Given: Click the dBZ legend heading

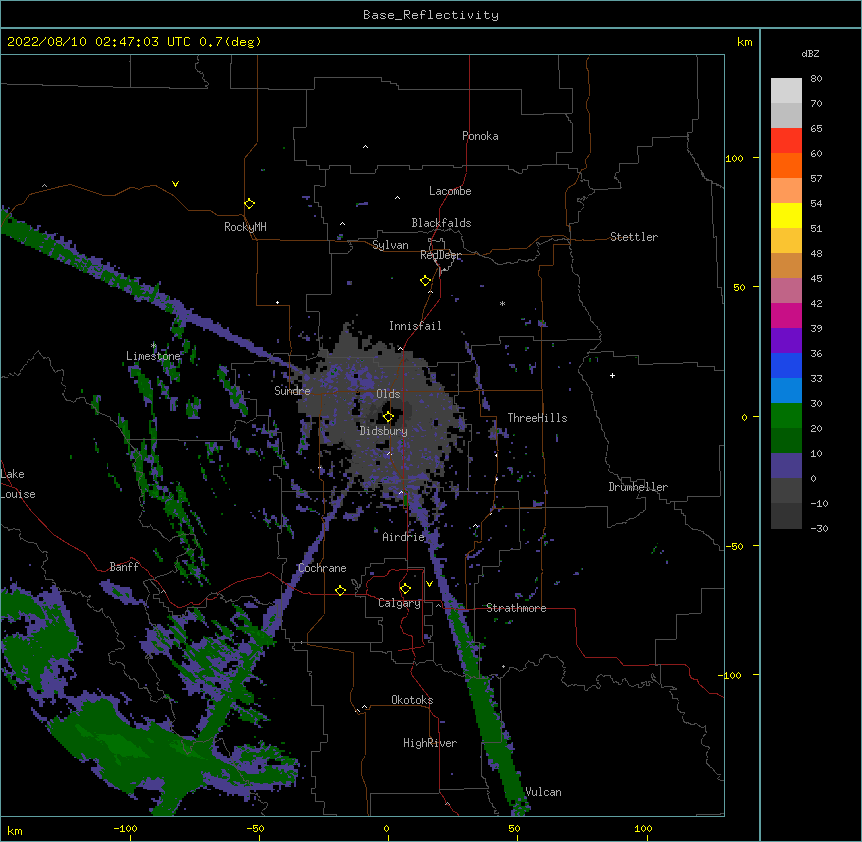Looking at the screenshot, I should click(810, 54).
